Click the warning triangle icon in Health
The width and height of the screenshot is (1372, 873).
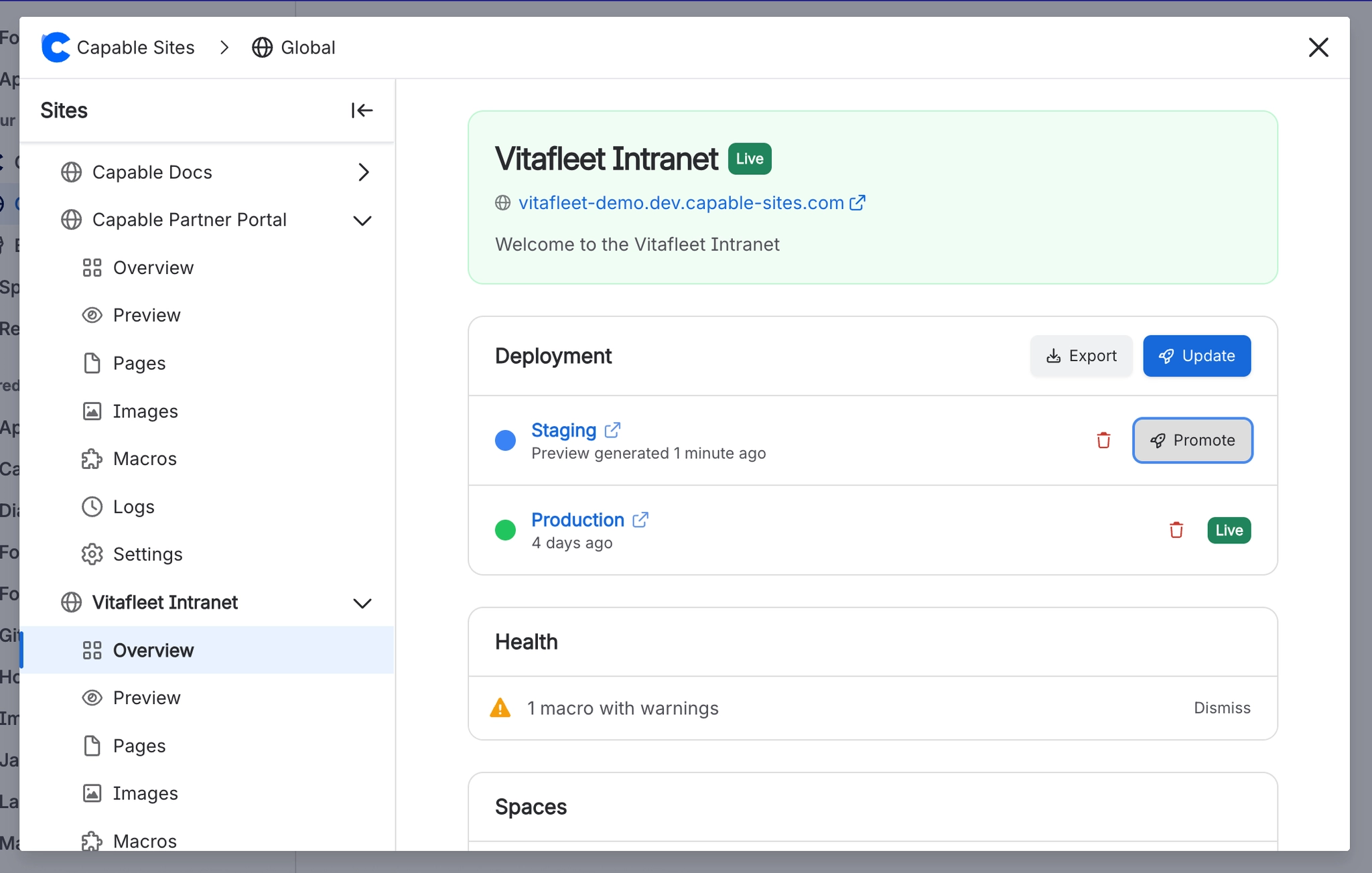coord(500,708)
